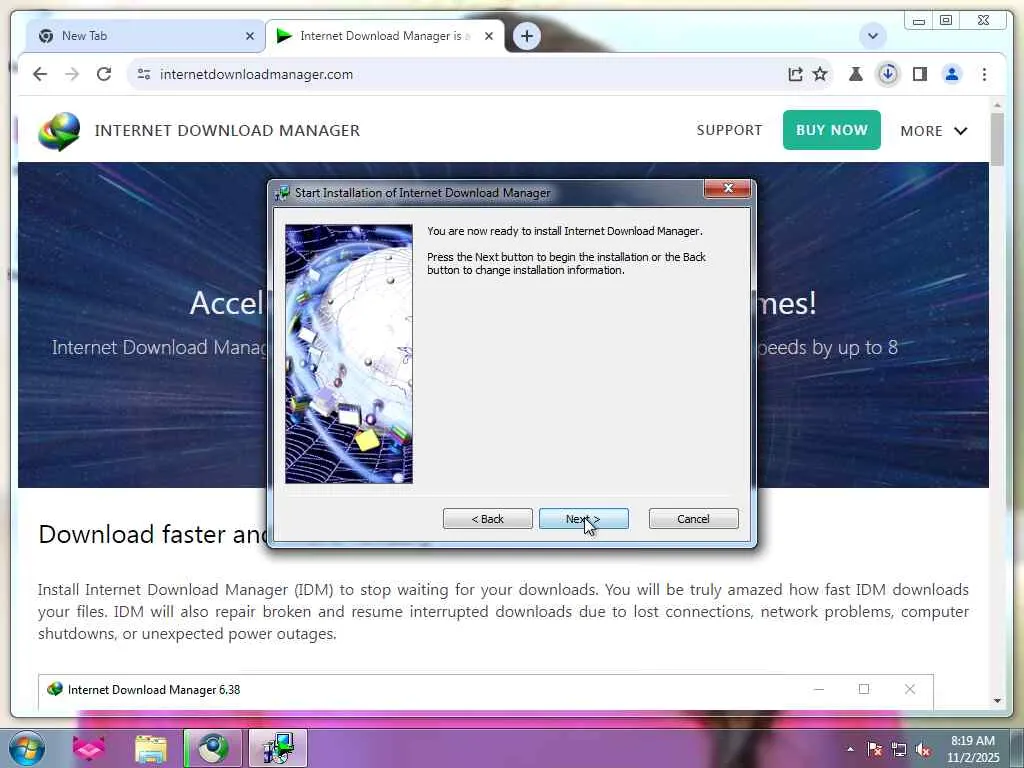Click the installer title bar icon
Viewport: 1024px width, 768px height.
coord(283,193)
